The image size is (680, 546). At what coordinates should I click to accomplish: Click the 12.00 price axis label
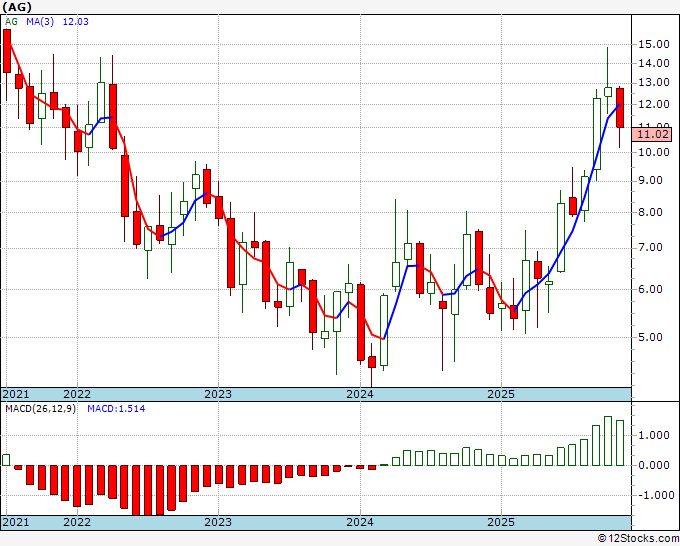653,105
